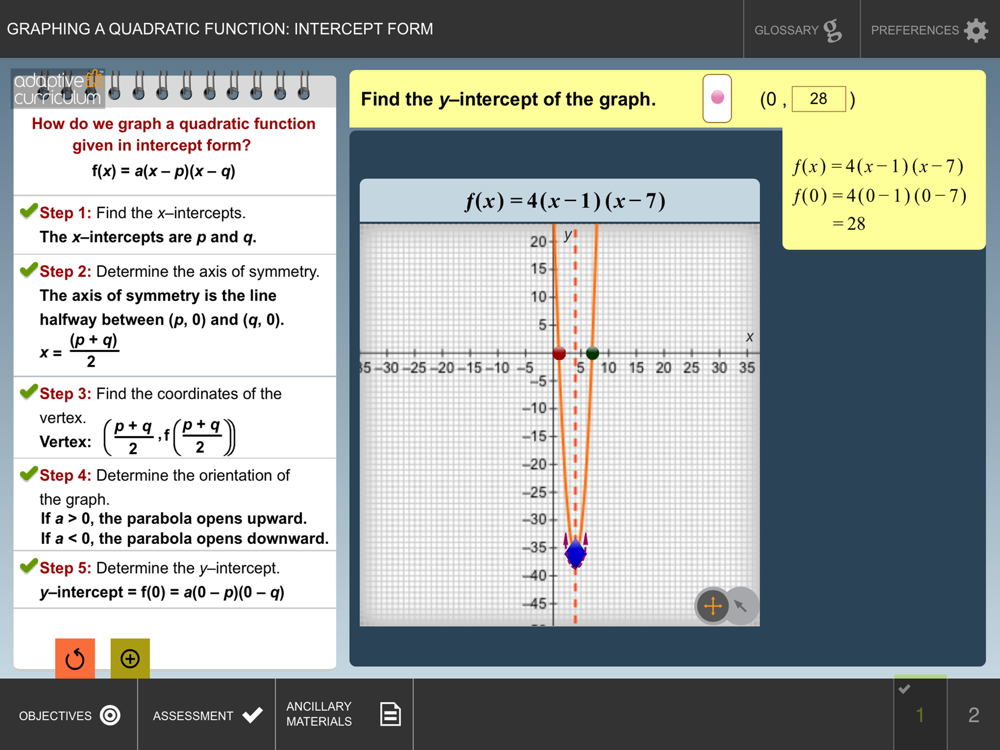The width and height of the screenshot is (1000, 750).
Task: Click 'How do we graph a quadratic function' heading
Action: (x=173, y=124)
